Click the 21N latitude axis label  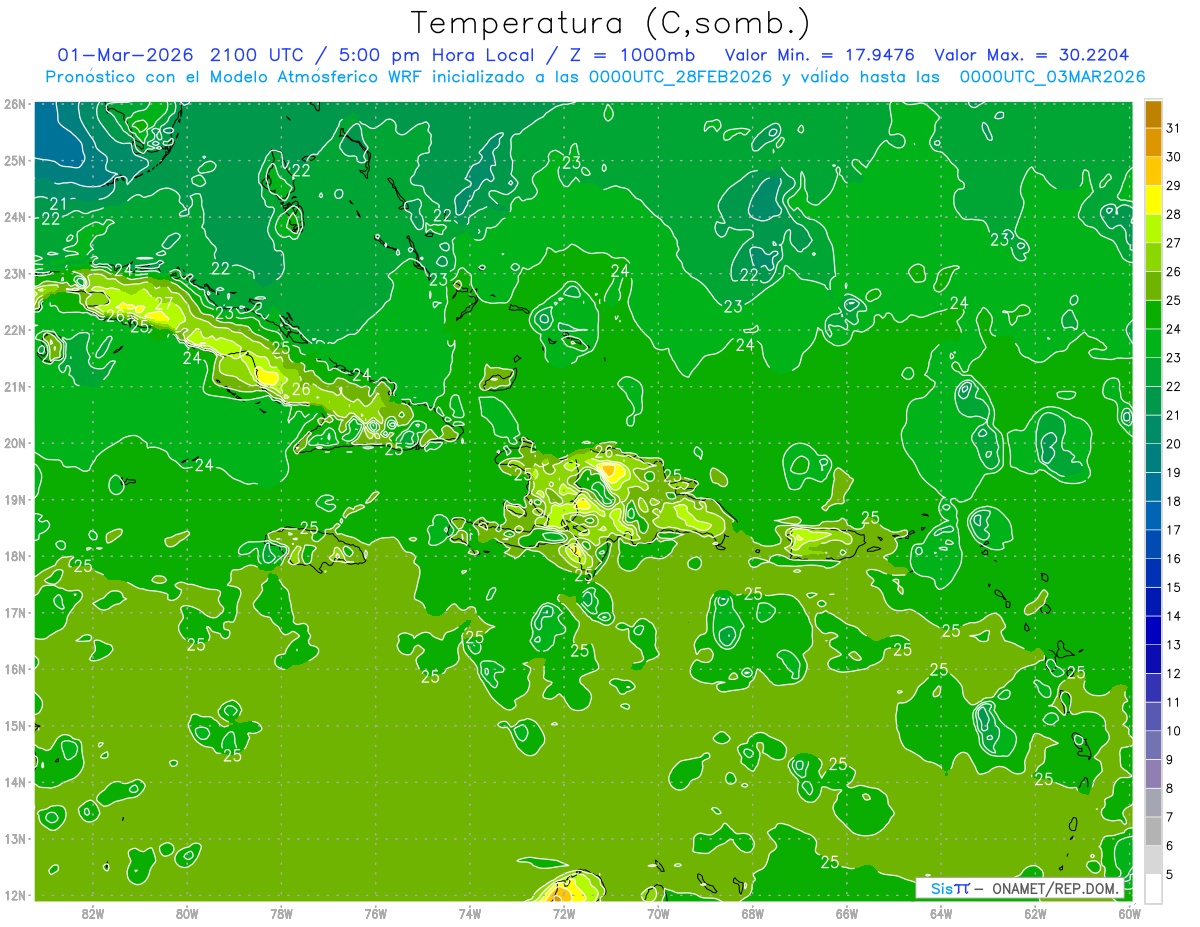[x=15, y=386]
